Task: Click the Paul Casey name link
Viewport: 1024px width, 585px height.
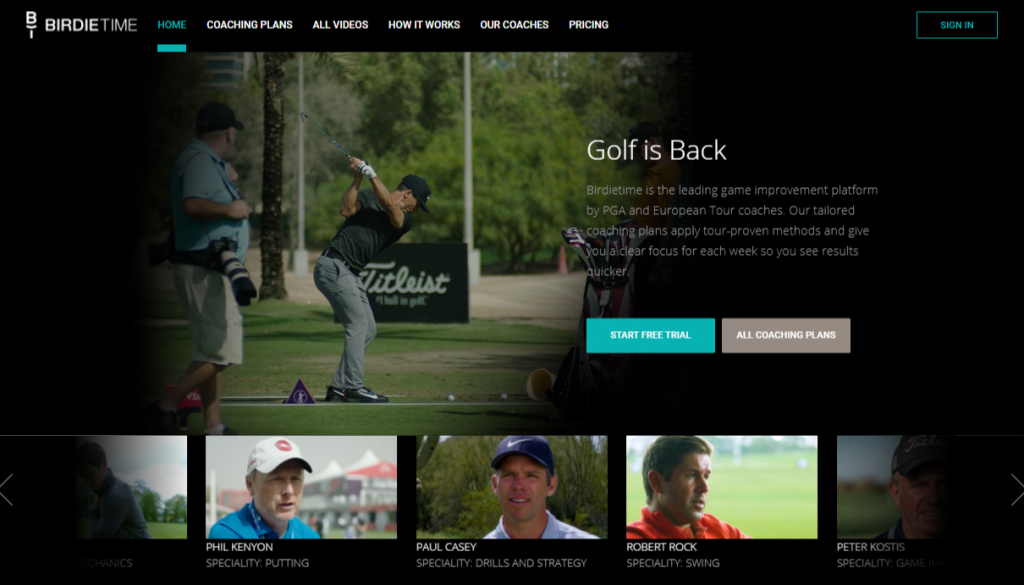Action: point(446,547)
